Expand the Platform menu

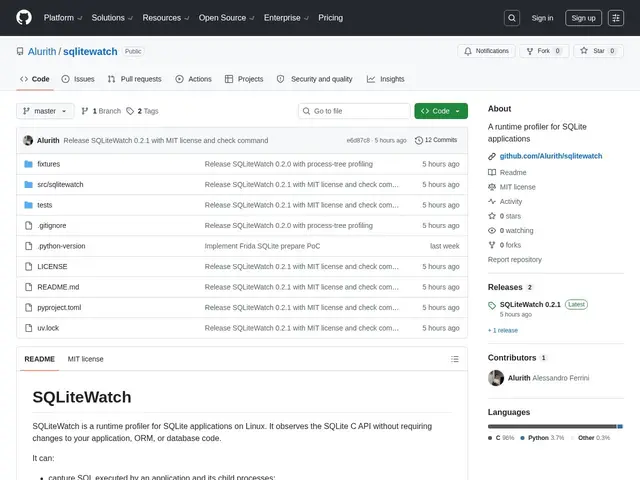pos(63,18)
